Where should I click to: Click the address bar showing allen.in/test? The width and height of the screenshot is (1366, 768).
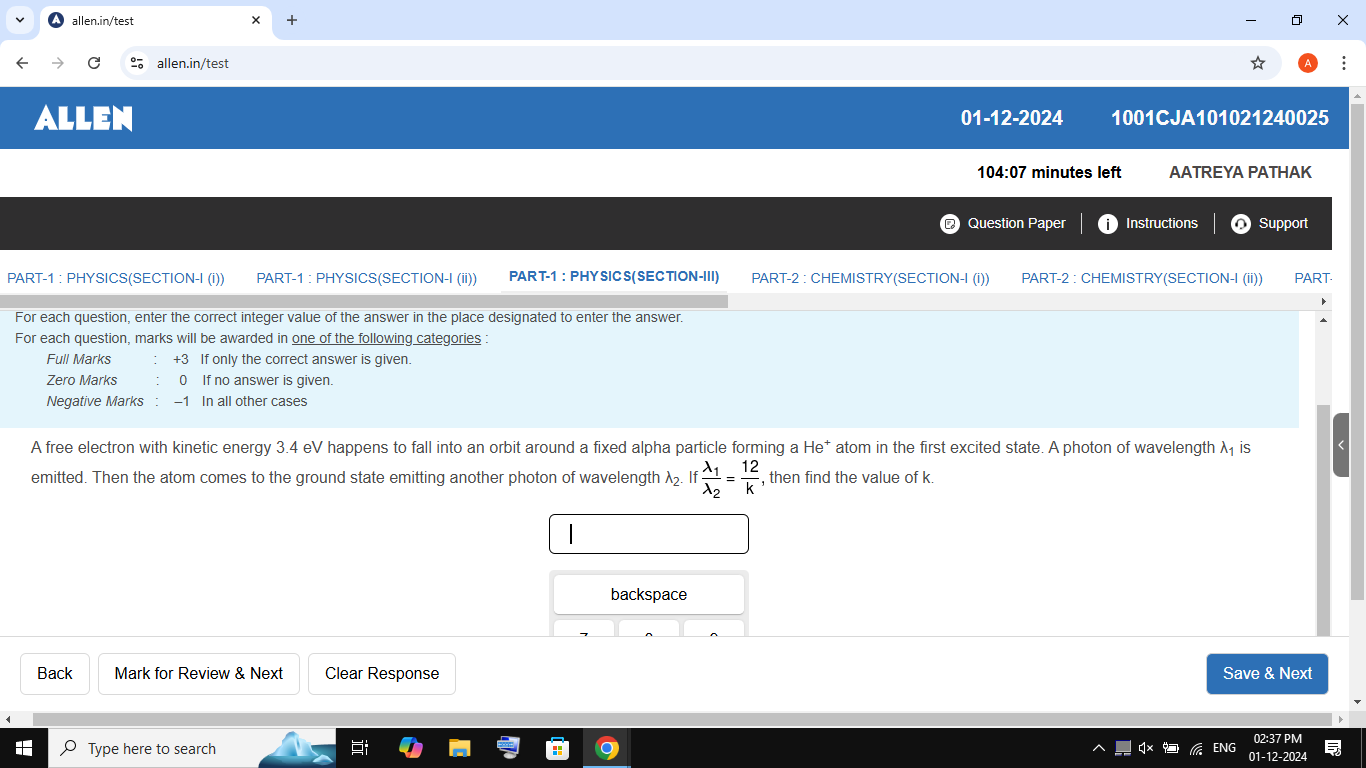700,63
